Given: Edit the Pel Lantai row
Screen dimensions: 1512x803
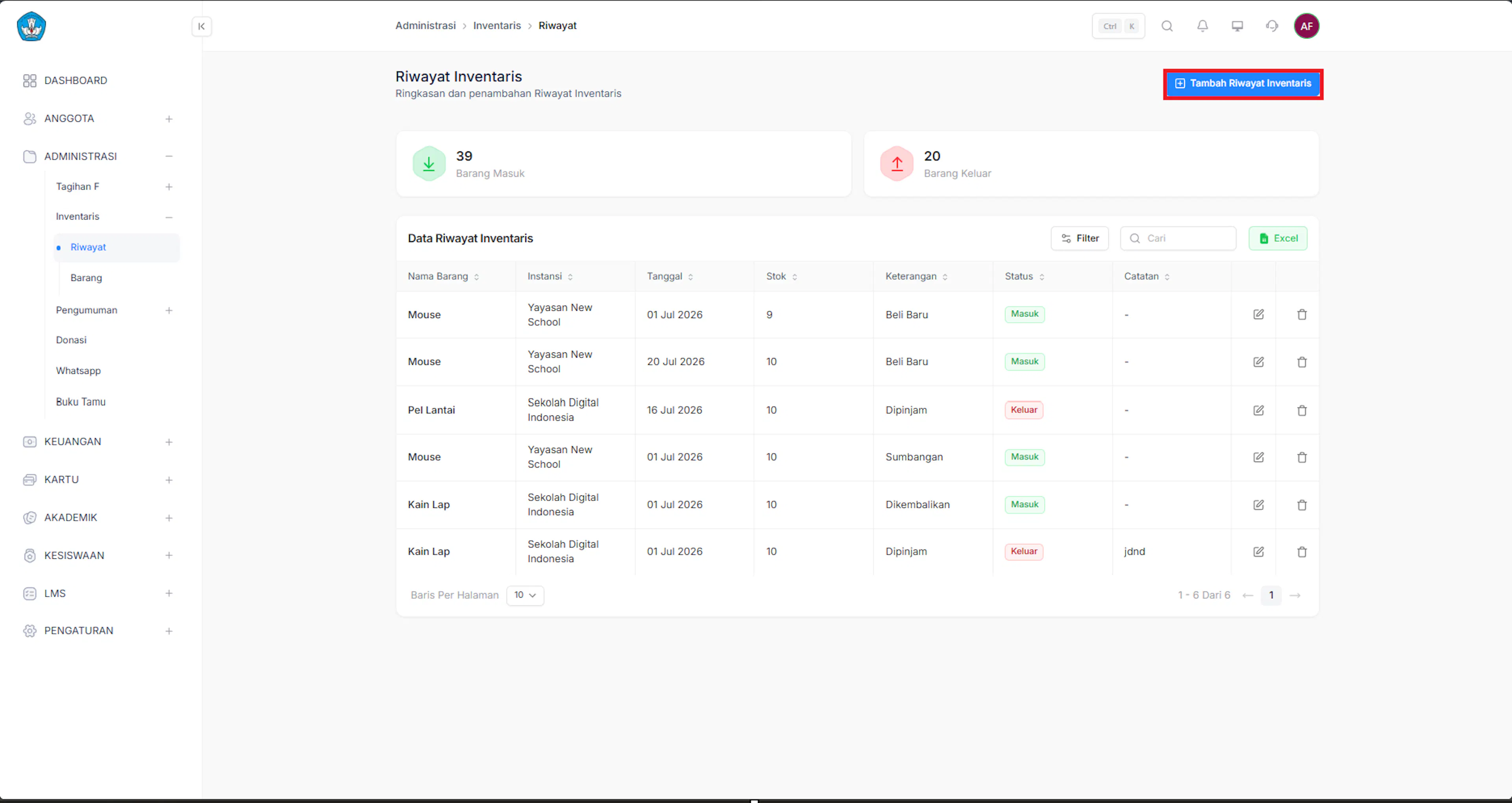Looking at the screenshot, I should pos(1258,410).
